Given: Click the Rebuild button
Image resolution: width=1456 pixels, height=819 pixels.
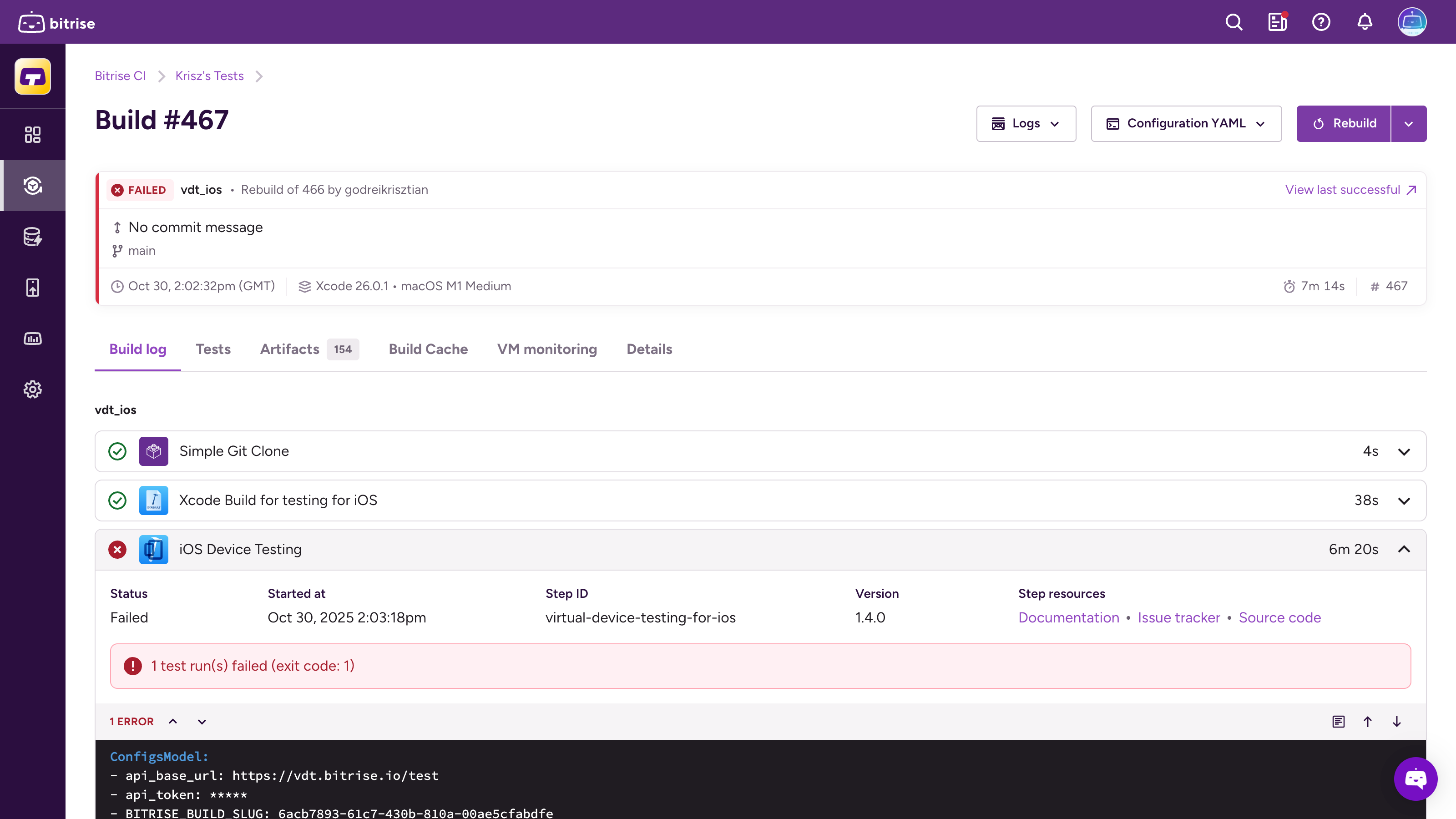Looking at the screenshot, I should pyautogui.click(x=1344, y=124).
